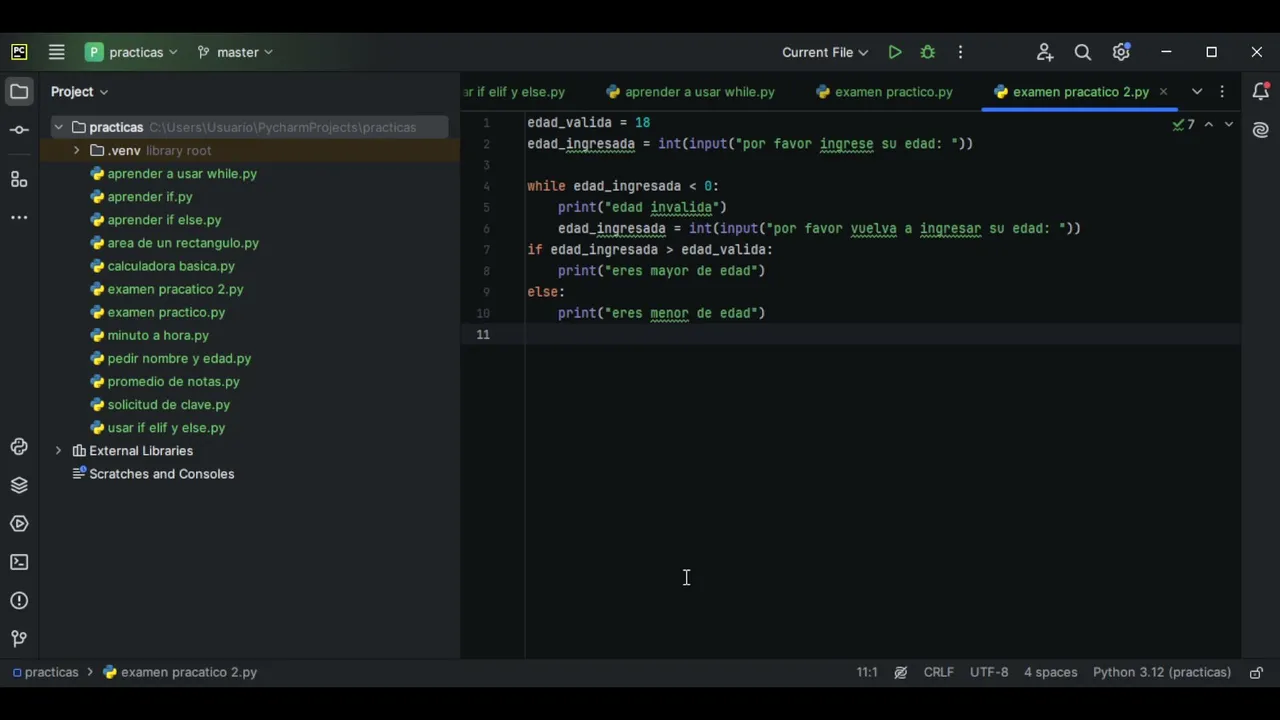Select 'solicitud de clave.py' file
Image resolution: width=1280 pixels, height=720 pixels.
pyautogui.click(x=160, y=404)
